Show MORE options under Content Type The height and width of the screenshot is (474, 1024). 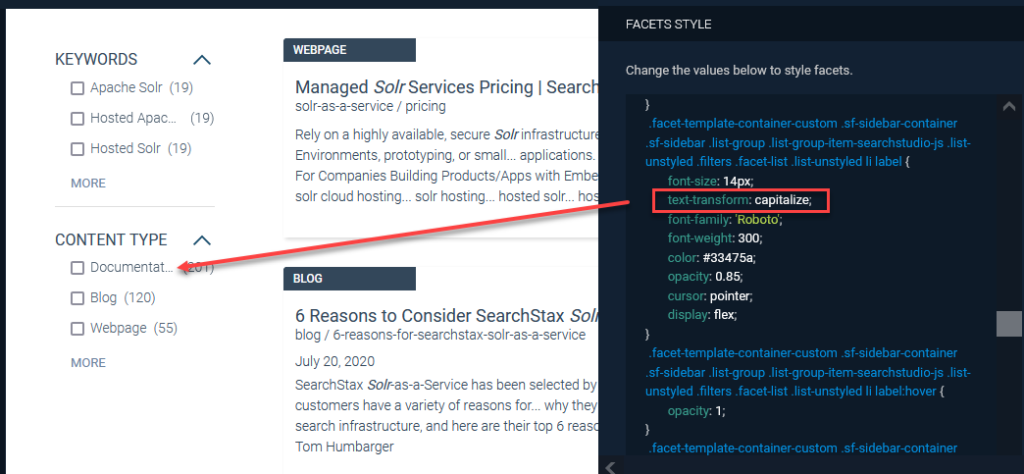(x=88, y=362)
